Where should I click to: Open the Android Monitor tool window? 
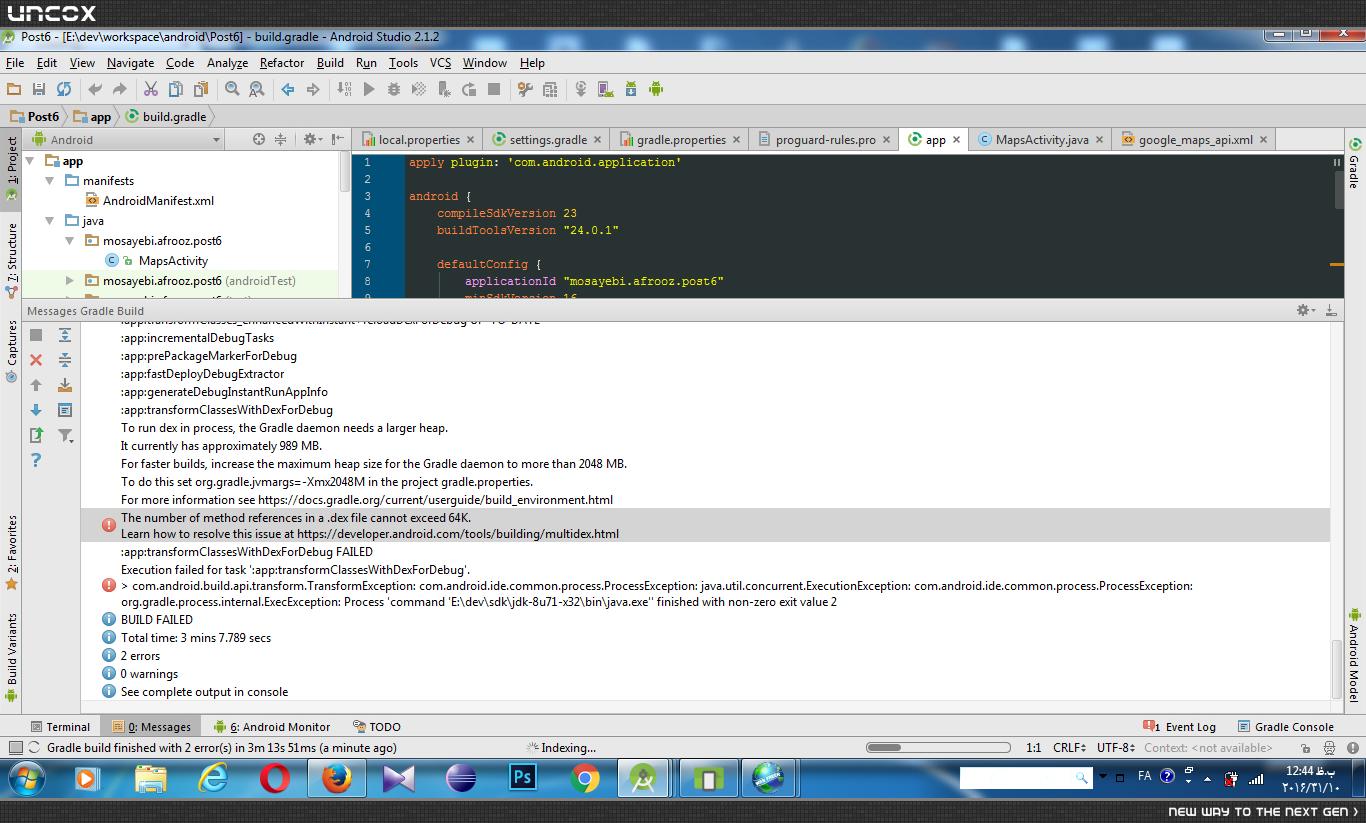click(x=272, y=727)
